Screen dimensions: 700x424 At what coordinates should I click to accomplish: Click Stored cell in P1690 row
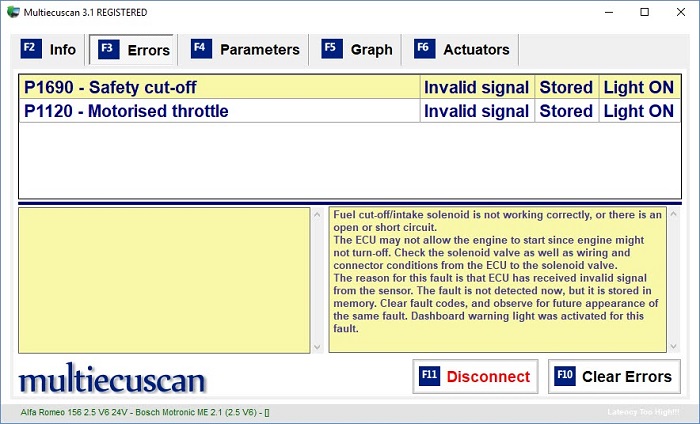tap(566, 87)
